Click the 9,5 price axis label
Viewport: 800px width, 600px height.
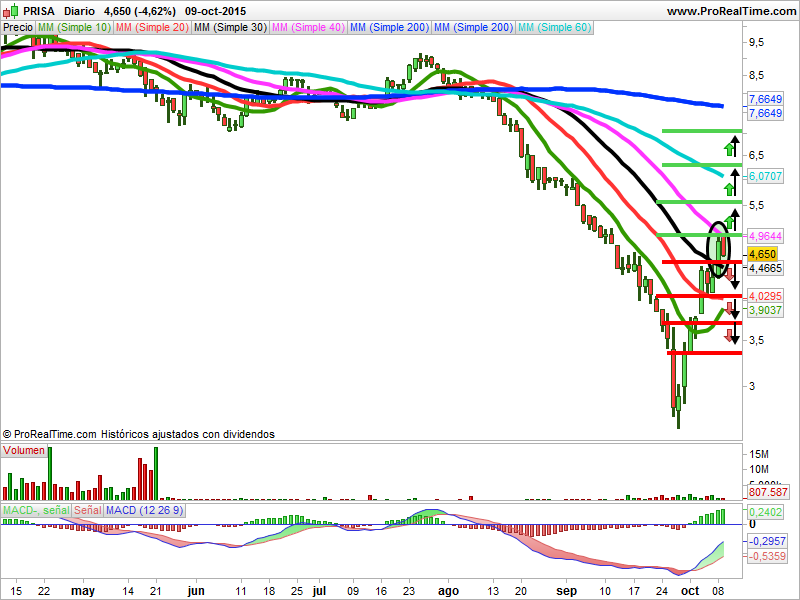(756, 43)
